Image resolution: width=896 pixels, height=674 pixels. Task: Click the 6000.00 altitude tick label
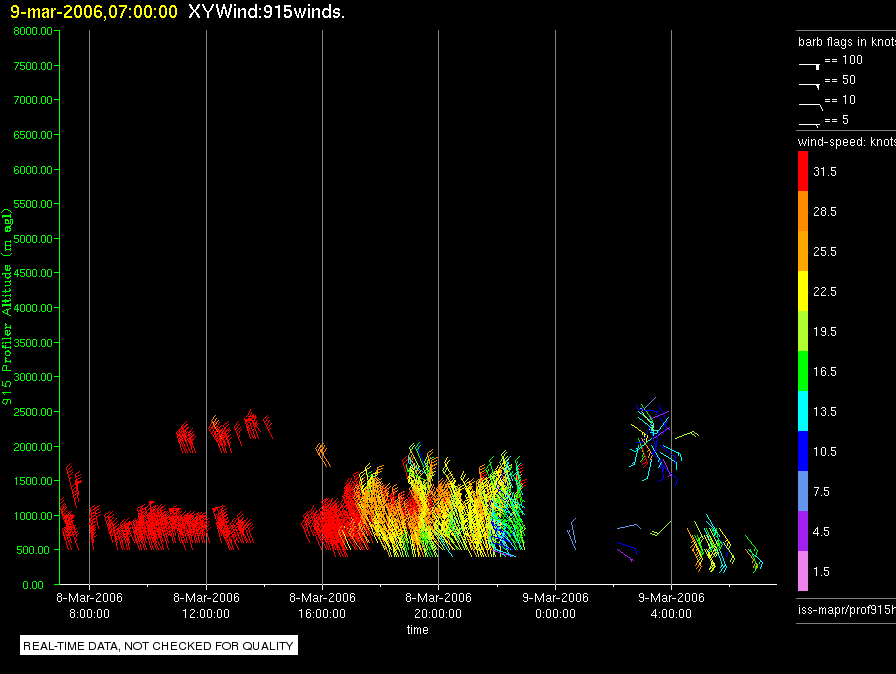pyautogui.click(x=33, y=170)
